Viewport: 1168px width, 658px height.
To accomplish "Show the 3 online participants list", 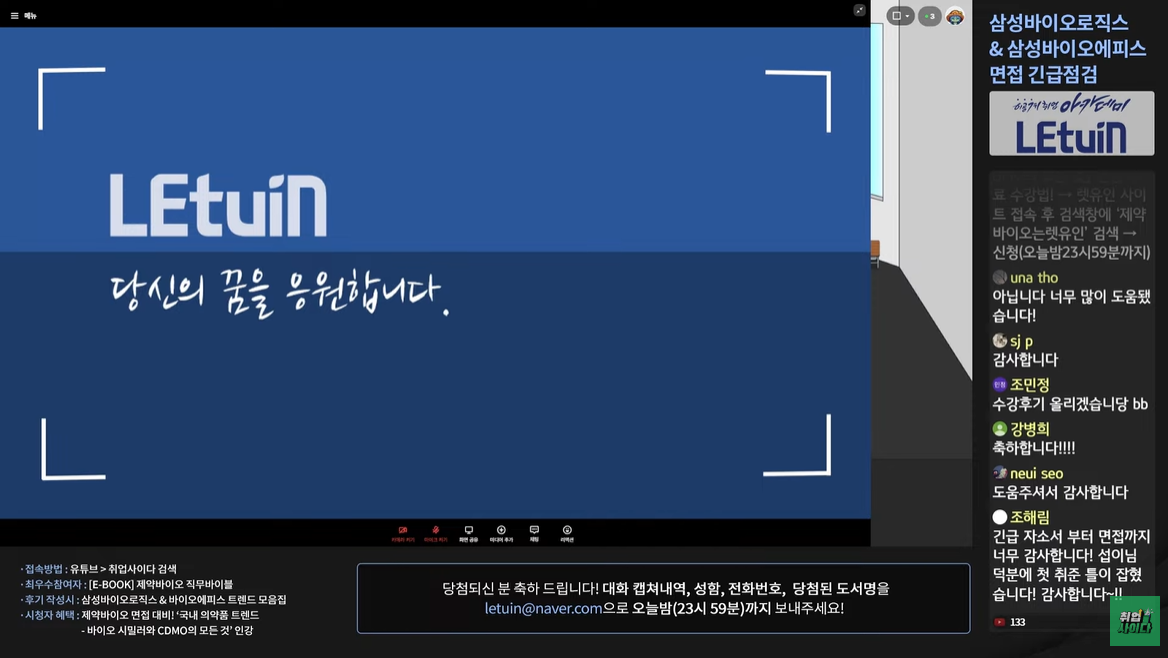I will (930, 16).
